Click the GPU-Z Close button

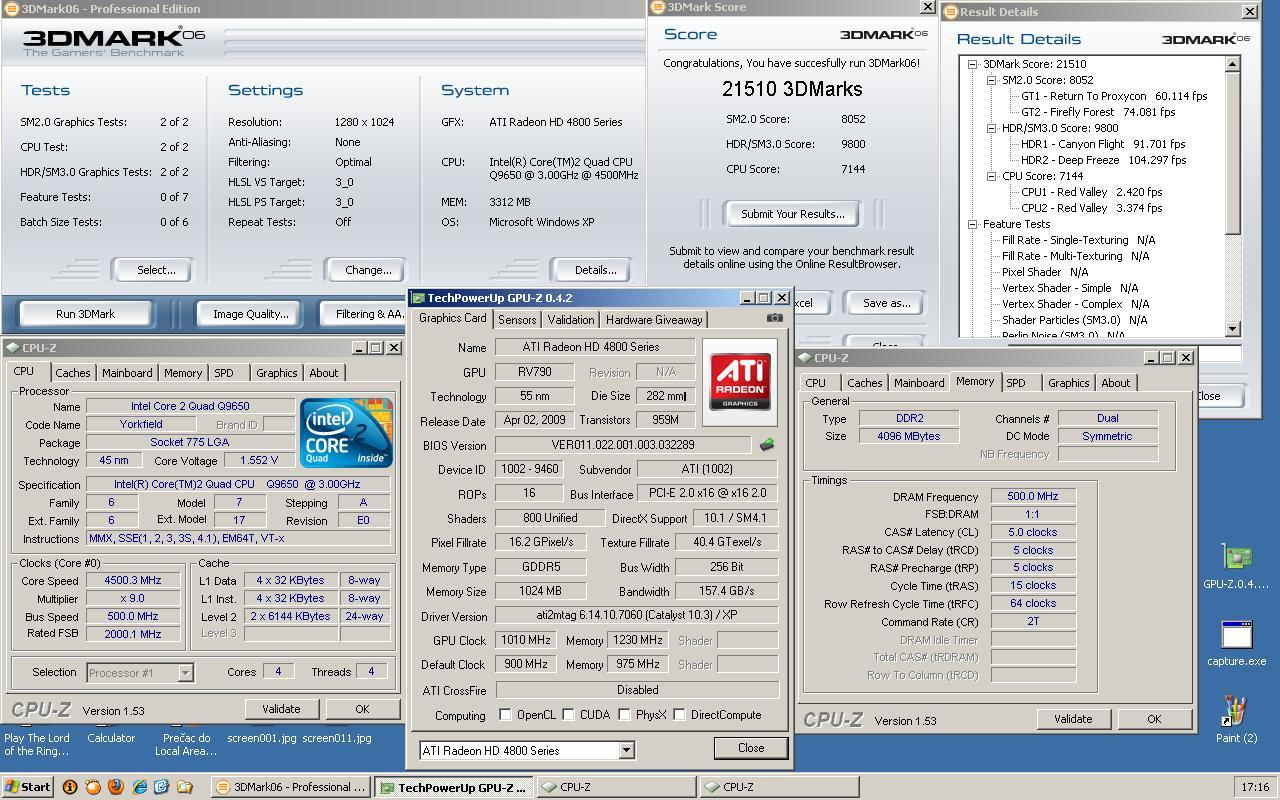pyautogui.click(x=751, y=748)
